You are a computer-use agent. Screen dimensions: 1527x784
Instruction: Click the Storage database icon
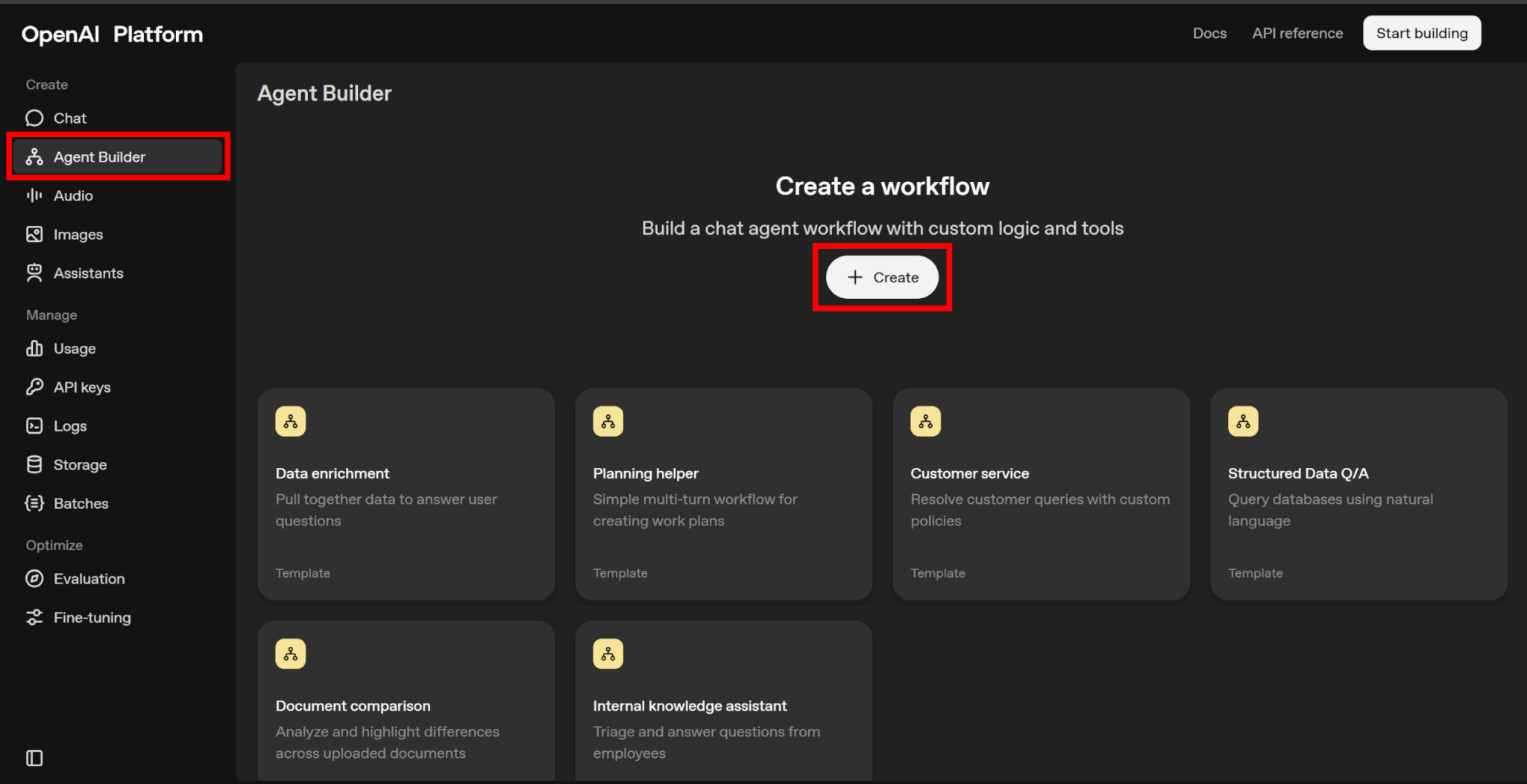[x=34, y=464]
